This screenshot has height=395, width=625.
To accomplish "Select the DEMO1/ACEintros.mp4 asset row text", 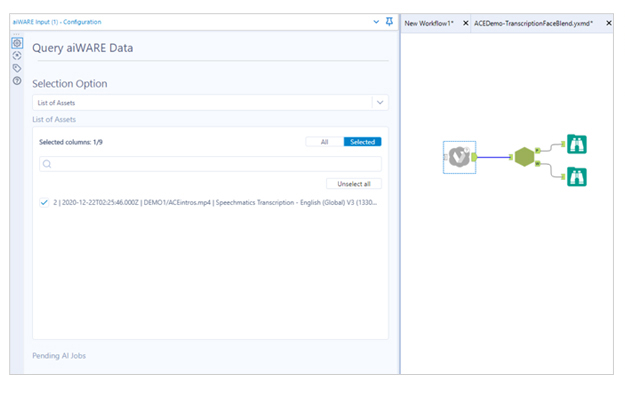I will [215, 202].
